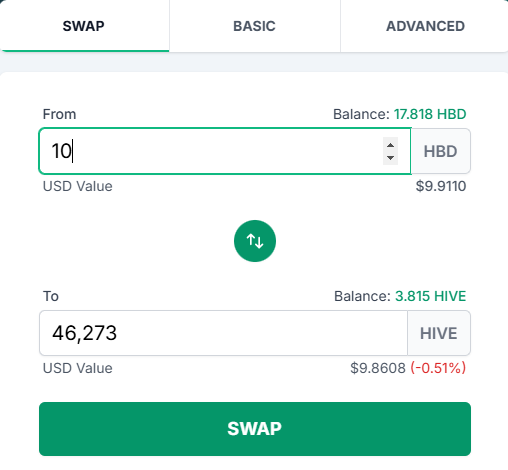Click the HIVE currency label box
The height and width of the screenshot is (470, 508).
tap(439, 333)
